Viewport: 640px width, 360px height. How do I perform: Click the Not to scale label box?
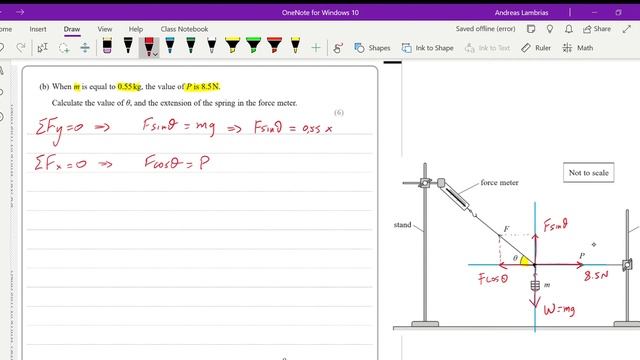589,173
